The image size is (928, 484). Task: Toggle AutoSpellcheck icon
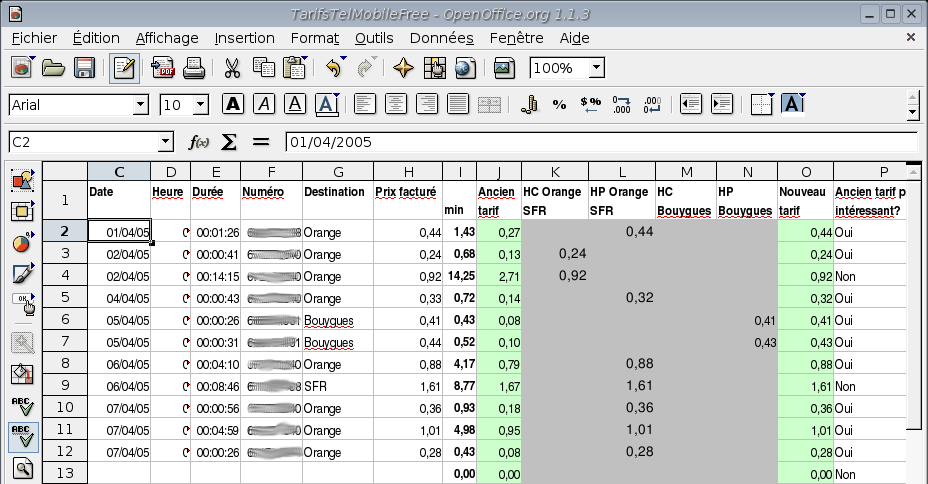[x=23, y=437]
